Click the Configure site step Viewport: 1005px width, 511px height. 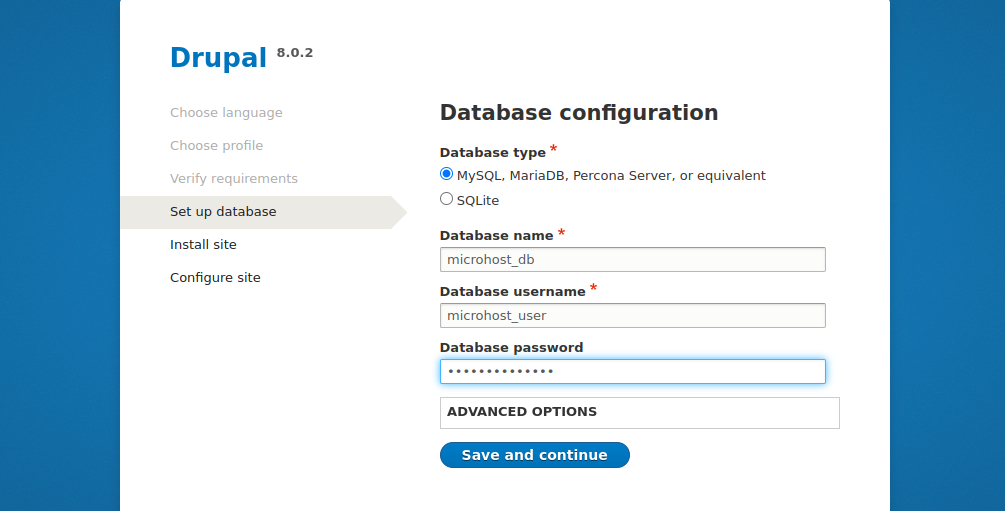(215, 278)
